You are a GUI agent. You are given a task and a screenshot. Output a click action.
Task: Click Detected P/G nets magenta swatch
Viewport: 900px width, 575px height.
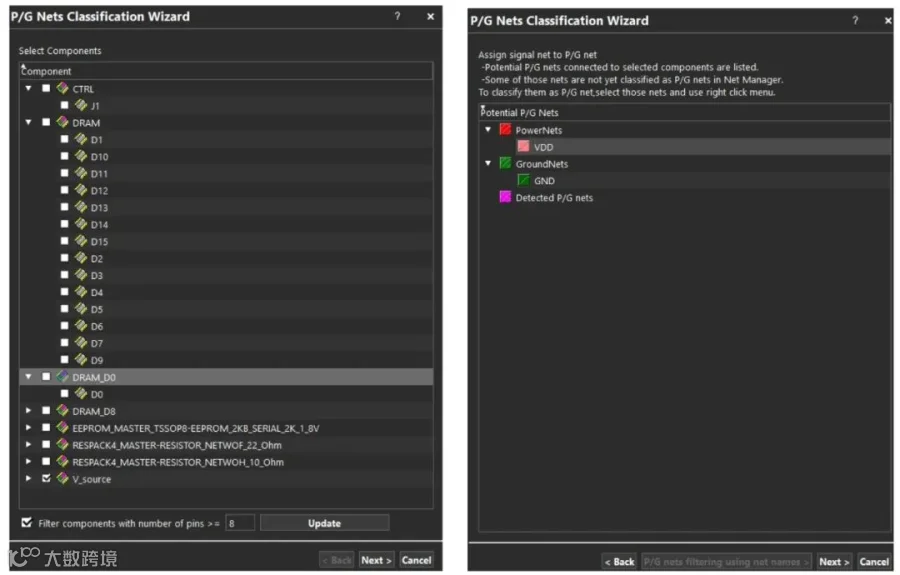(x=505, y=197)
